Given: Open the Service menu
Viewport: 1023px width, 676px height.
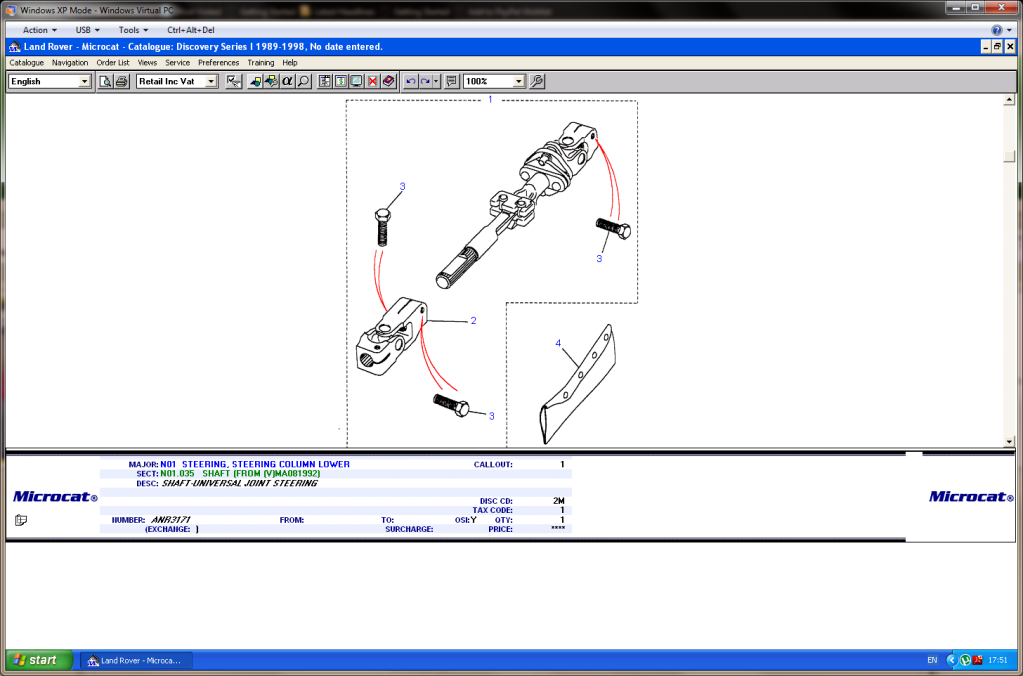Looking at the screenshot, I should tap(177, 63).
